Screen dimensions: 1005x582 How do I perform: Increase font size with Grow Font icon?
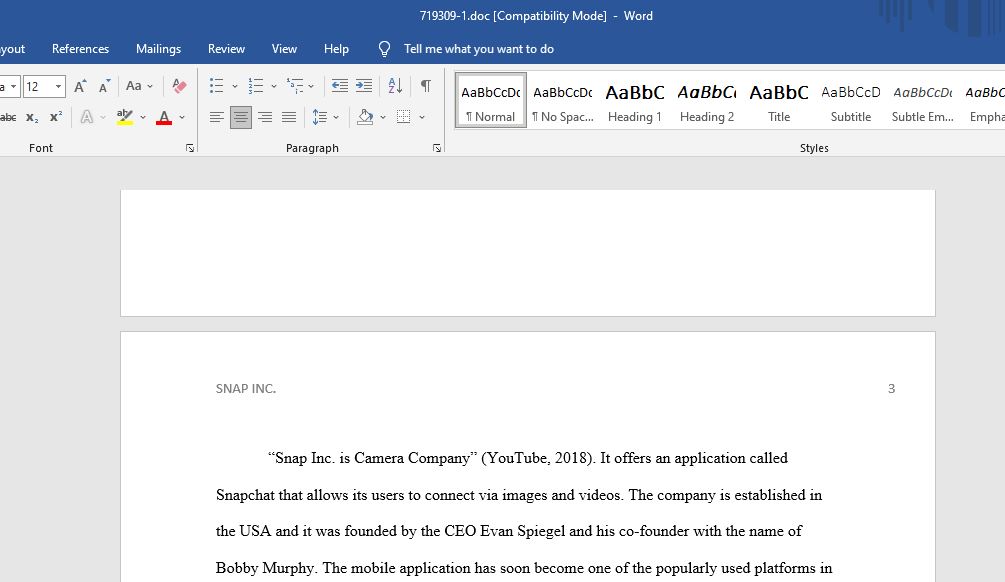[80, 86]
